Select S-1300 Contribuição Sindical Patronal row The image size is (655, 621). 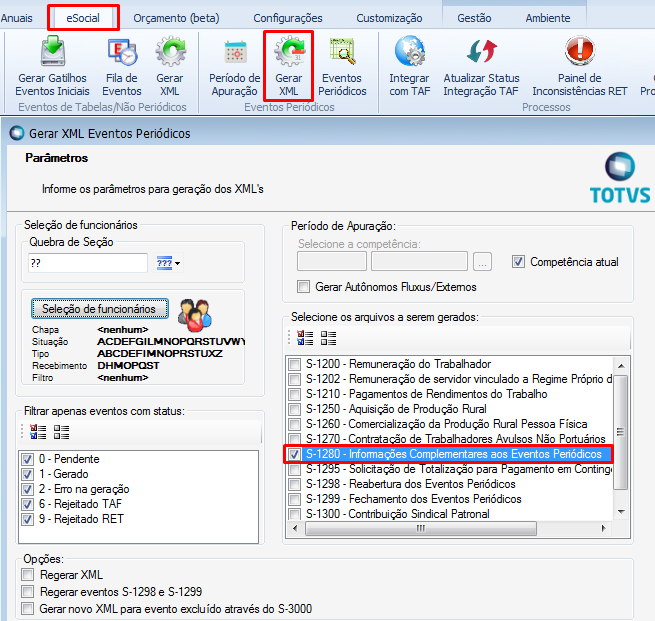click(450, 514)
